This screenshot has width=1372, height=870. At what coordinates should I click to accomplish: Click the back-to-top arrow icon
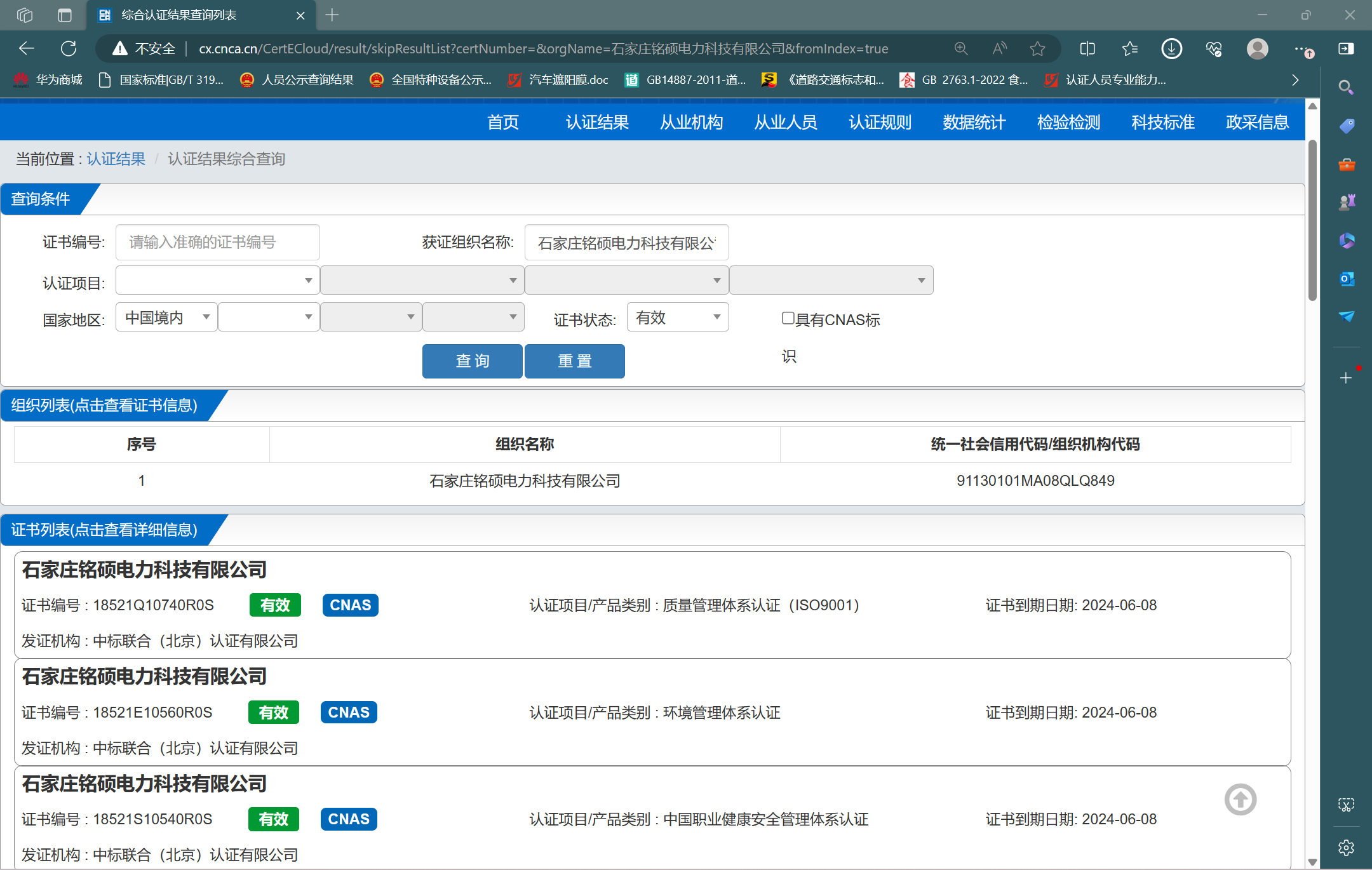1240,800
